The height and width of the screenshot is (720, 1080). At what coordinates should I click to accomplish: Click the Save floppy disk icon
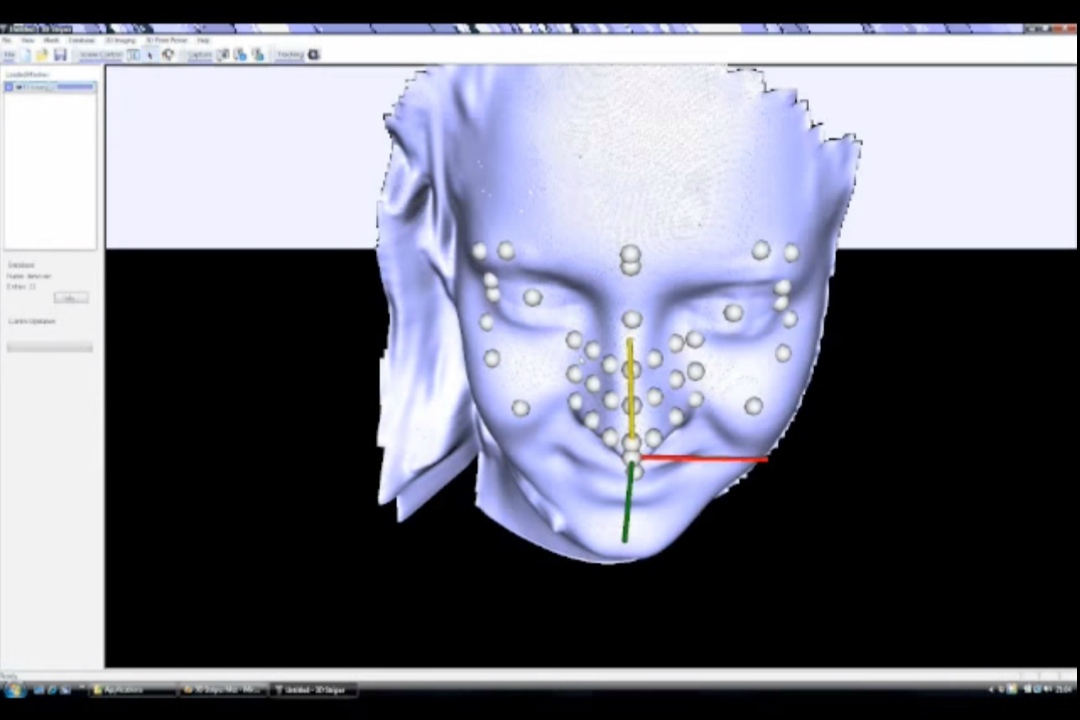[60, 55]
